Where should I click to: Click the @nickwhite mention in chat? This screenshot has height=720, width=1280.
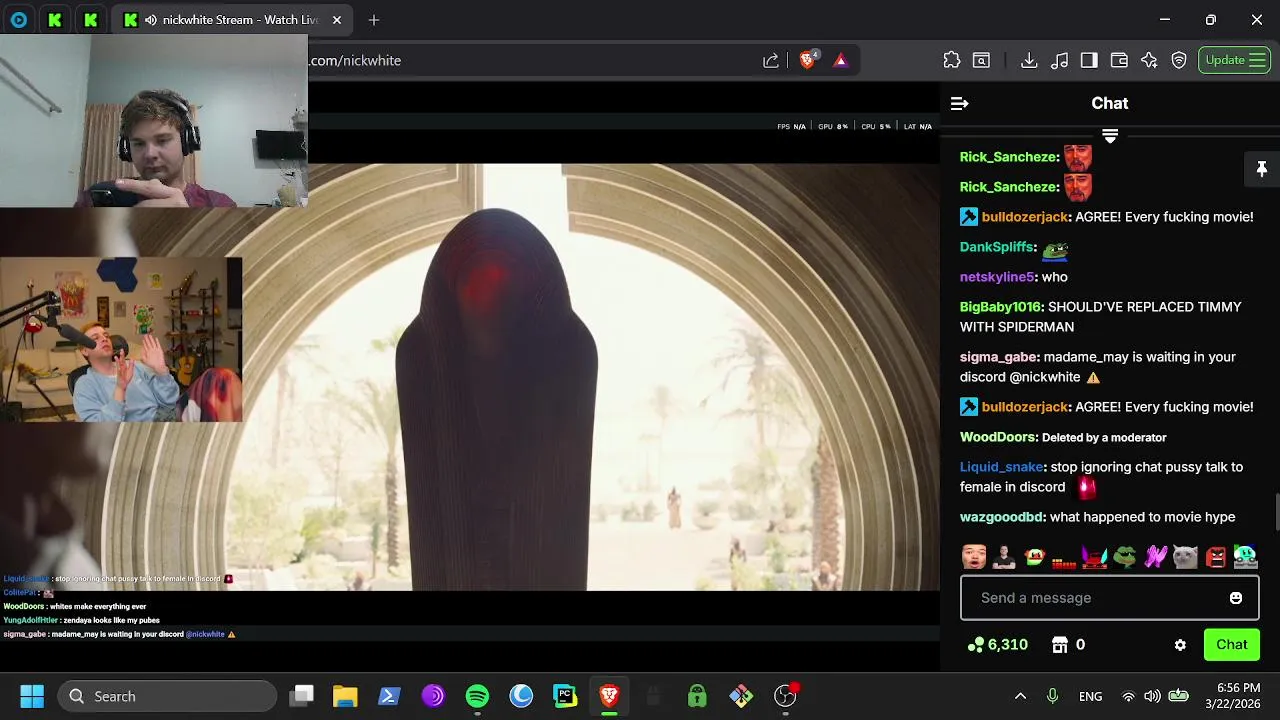pyautogui.click(x=1044, y=377)
